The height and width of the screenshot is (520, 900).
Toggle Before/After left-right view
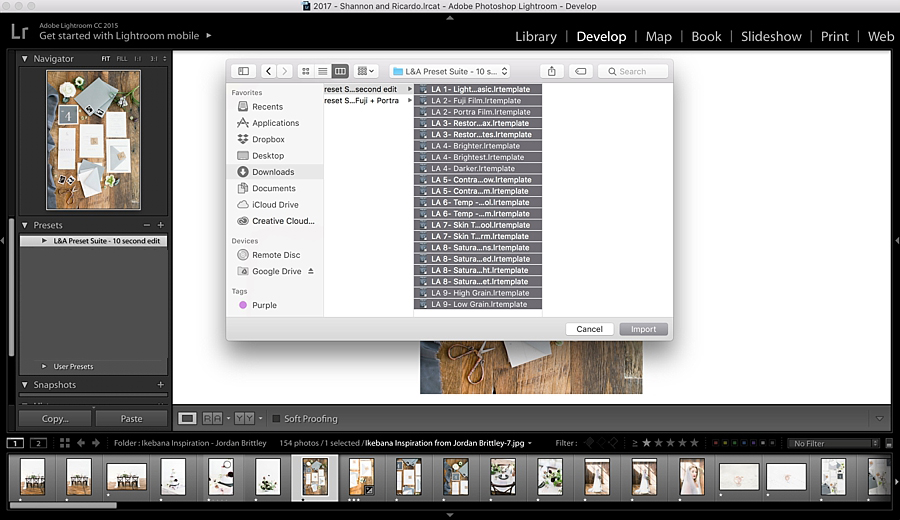click(x=212, y=419)
